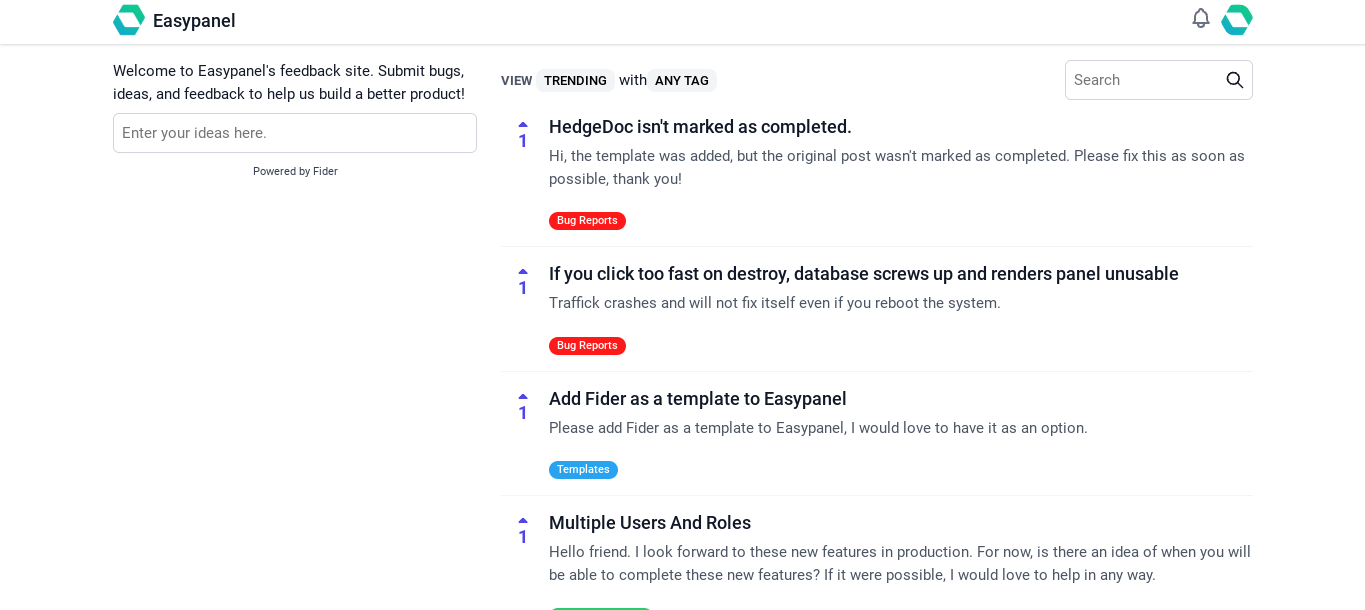Viewport: 1365px width, 610px height.
Task: Open the notifications bell
Action: [x=1200, y=18]
